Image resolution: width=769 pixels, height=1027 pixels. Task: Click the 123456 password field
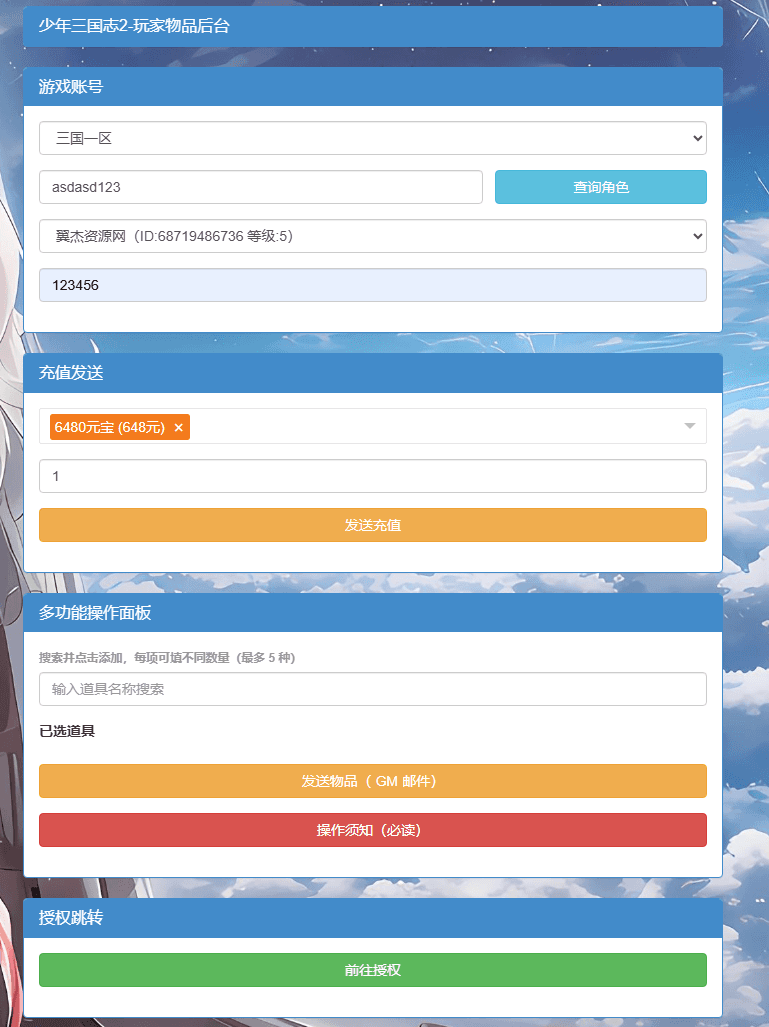point(373,285)
